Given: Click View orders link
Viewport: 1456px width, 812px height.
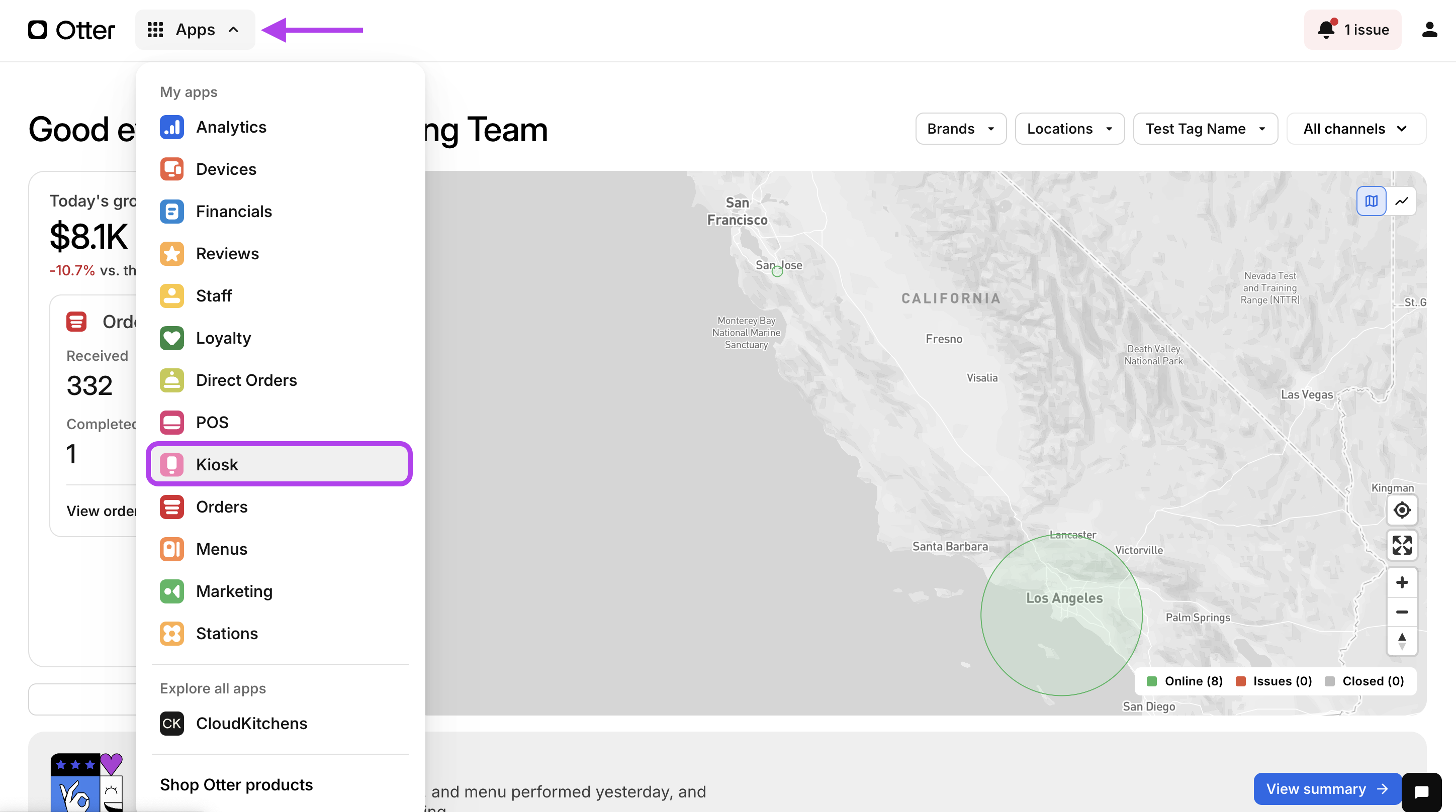Looking at the screenshot, I should click(x=102, y=511).
